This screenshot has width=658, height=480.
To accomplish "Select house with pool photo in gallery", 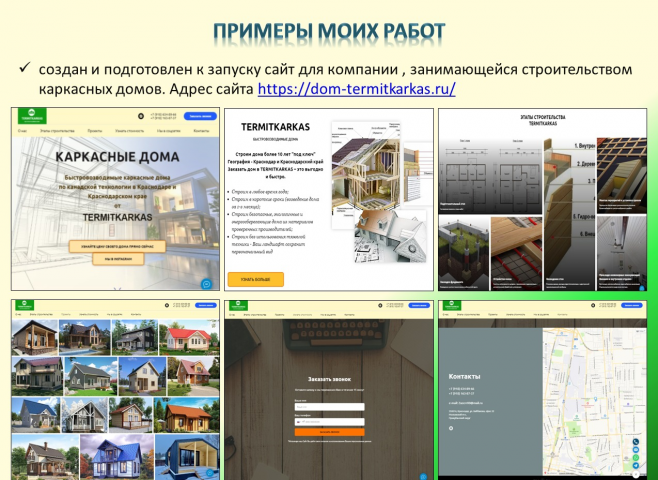I will (84, 337).
